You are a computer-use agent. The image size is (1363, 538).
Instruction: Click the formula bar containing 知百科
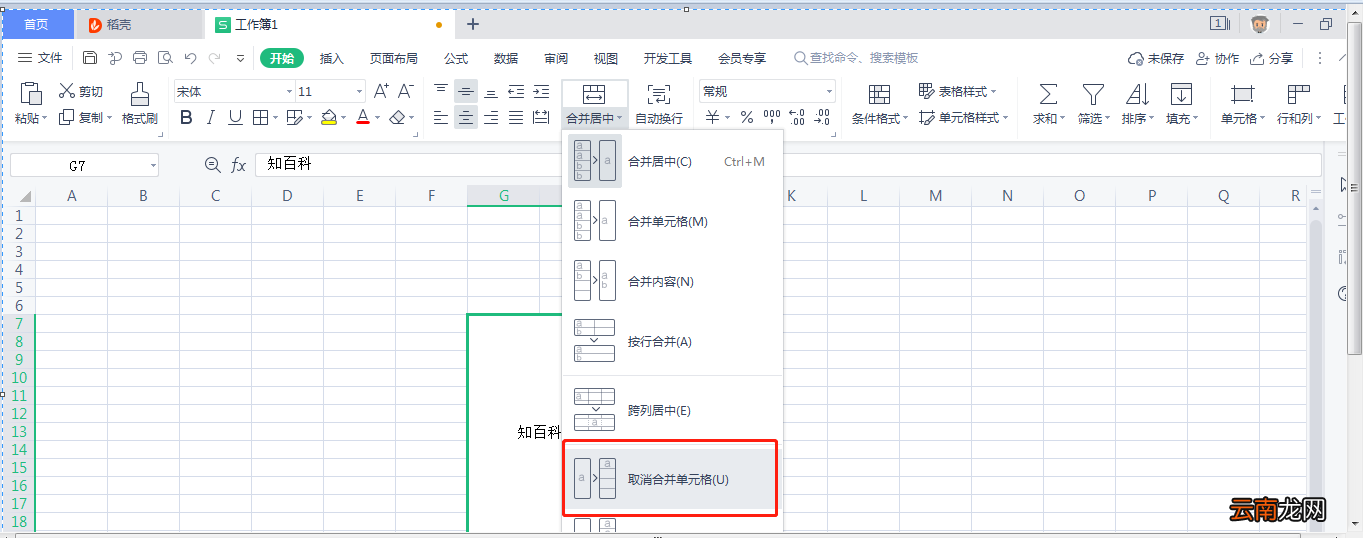(x=788, y=164)
